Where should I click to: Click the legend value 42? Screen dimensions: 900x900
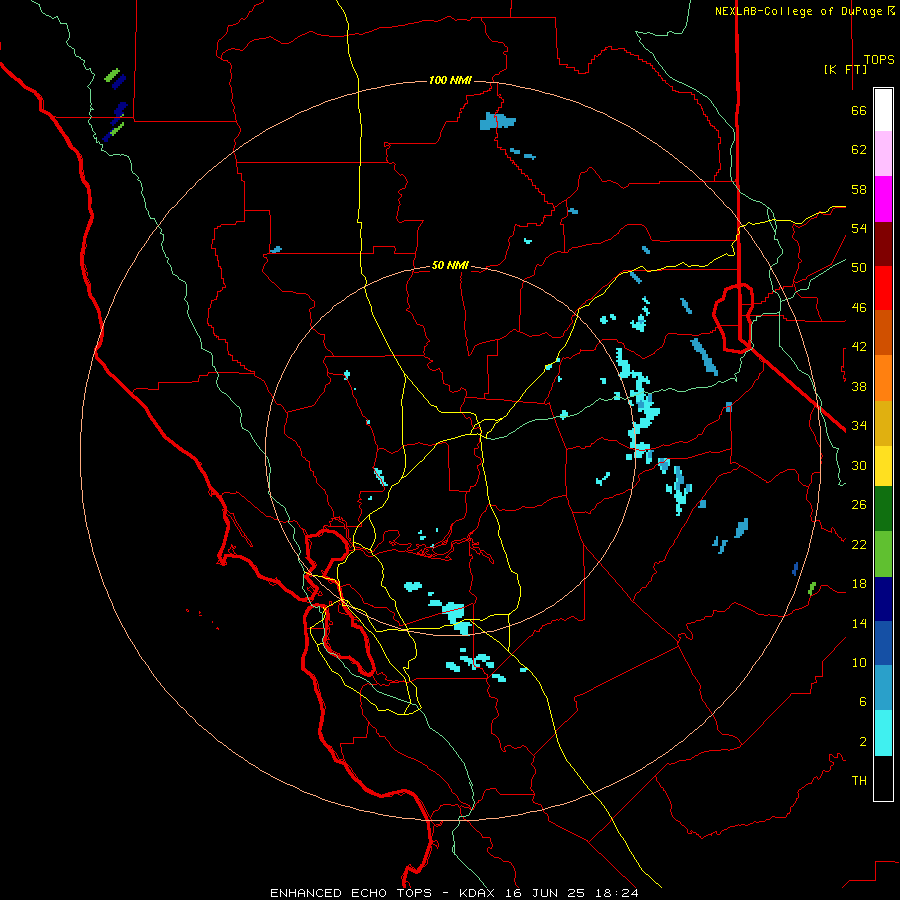pyautogui.click(x=859, y=347)
